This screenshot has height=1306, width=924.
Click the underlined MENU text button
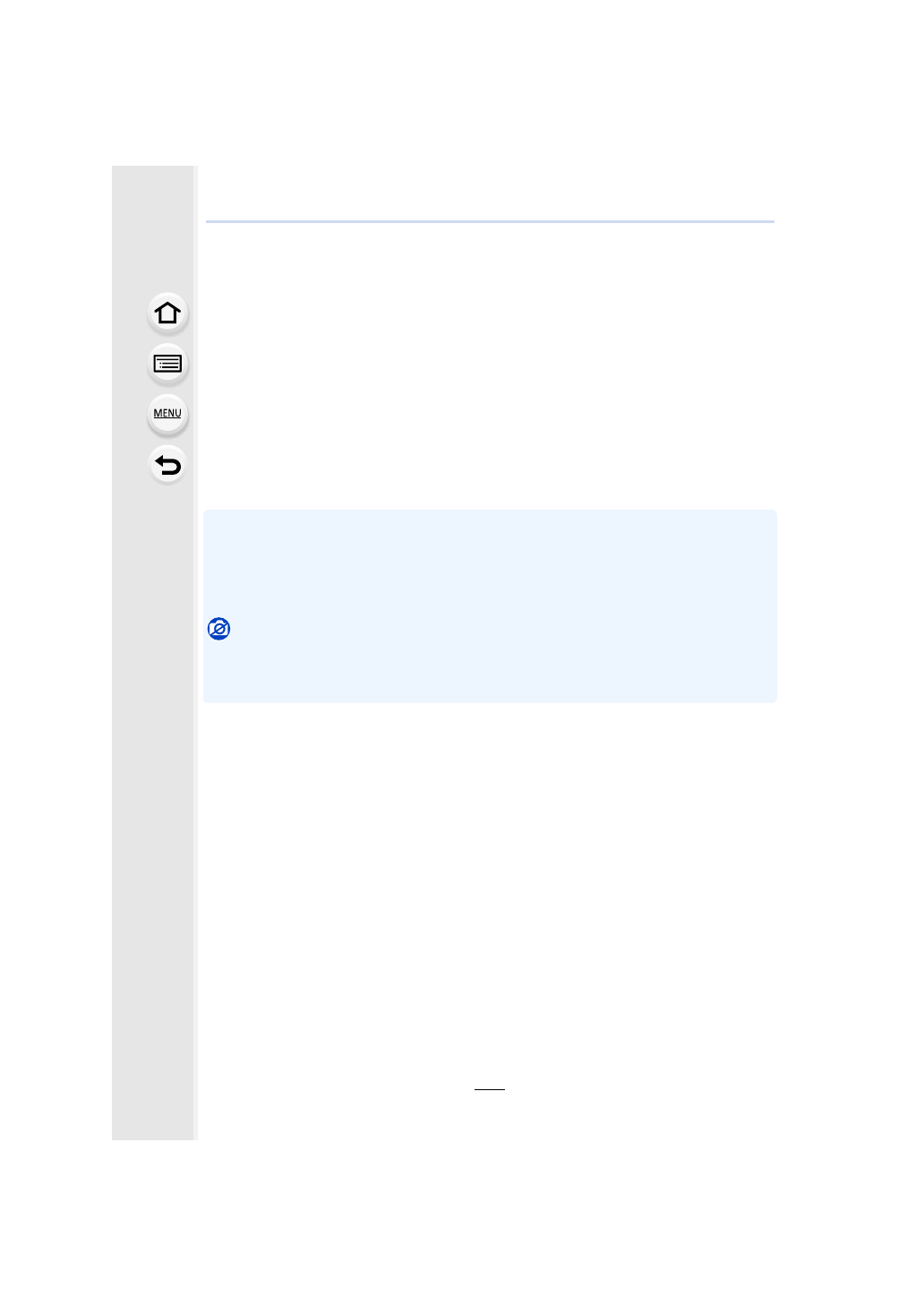coord(167,414)
